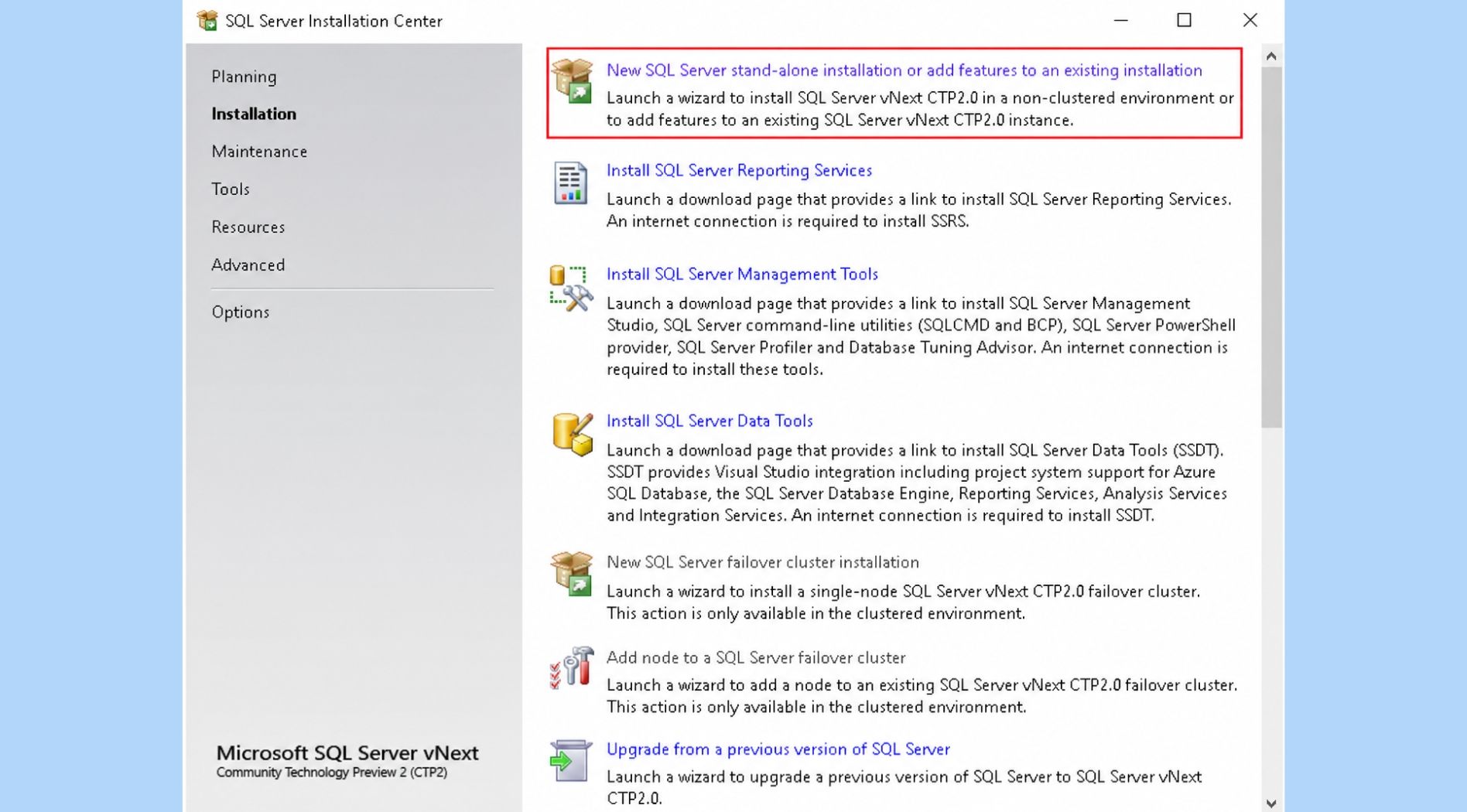Start Upgrade from a previous version link
1467x812 pixels.
pos(778,749)
